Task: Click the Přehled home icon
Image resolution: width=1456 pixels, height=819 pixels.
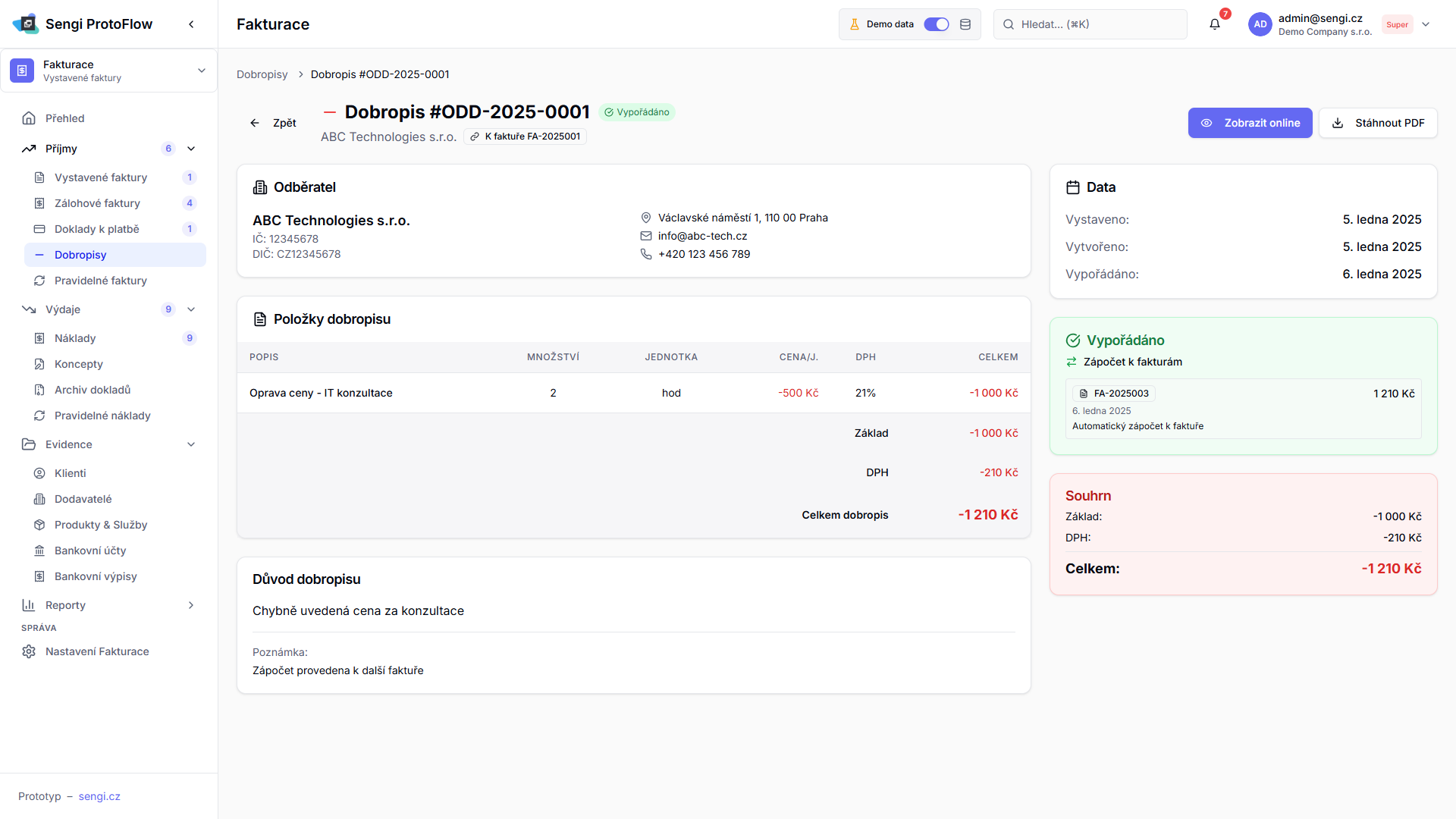Action: pos(29,118)
